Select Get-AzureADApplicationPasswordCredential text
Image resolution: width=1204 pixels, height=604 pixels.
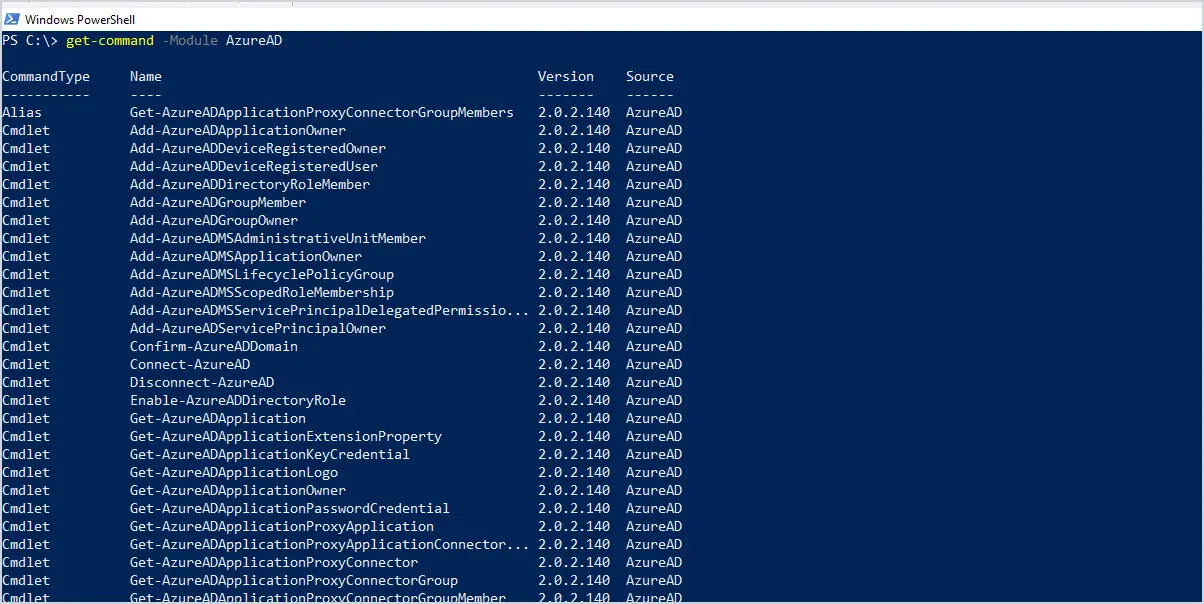(290, 508)
